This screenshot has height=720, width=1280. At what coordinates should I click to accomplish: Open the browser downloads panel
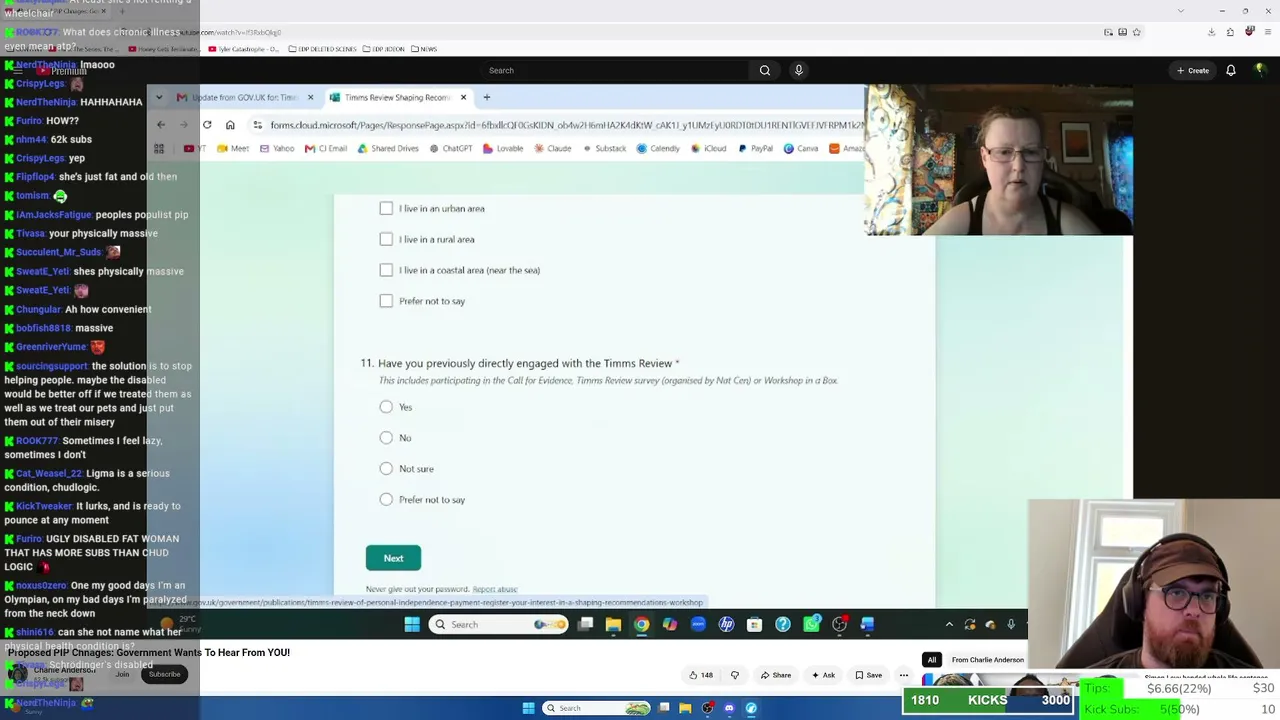coord(1211,32)
